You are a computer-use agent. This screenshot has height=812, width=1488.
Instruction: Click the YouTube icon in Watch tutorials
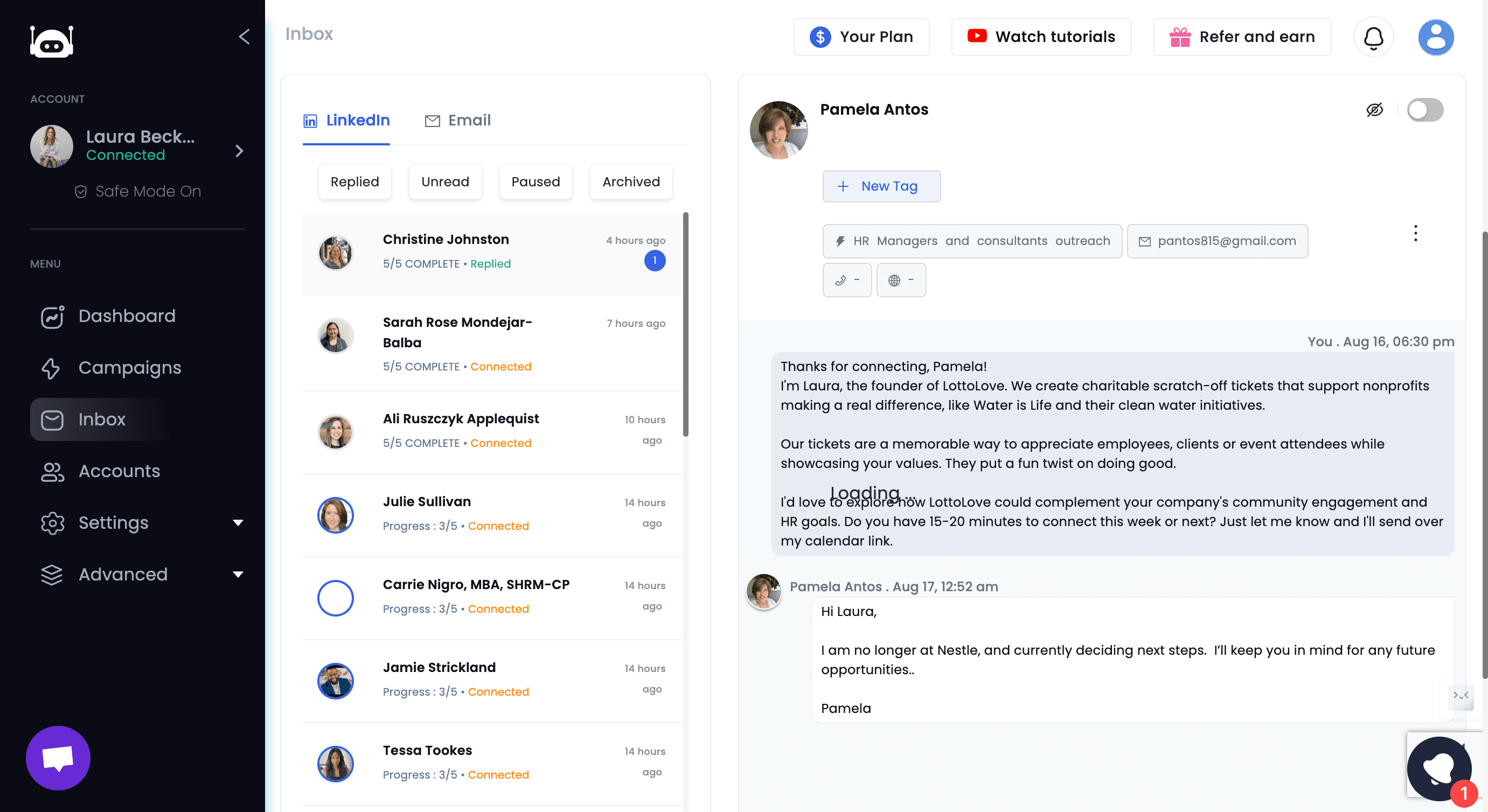[977, 36]
